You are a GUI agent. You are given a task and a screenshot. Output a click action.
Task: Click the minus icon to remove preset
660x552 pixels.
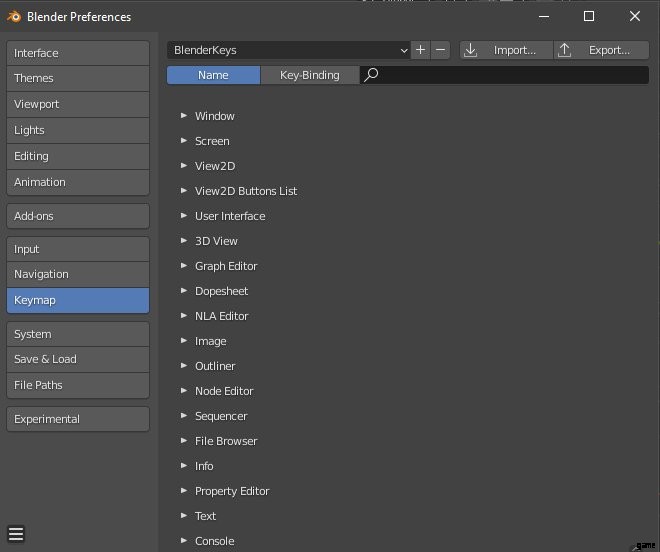point(440,50)
